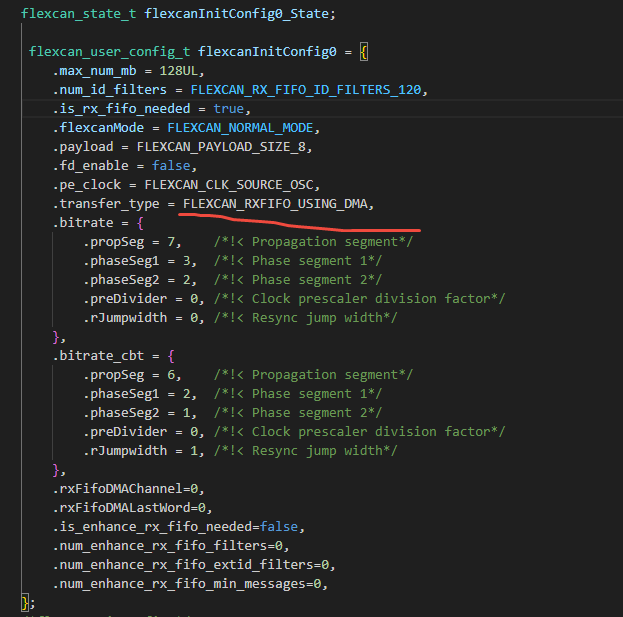Click the opening brace of .bitrate_cbt block
Viewport: 623px width, 617px height.
click(171, 356)
